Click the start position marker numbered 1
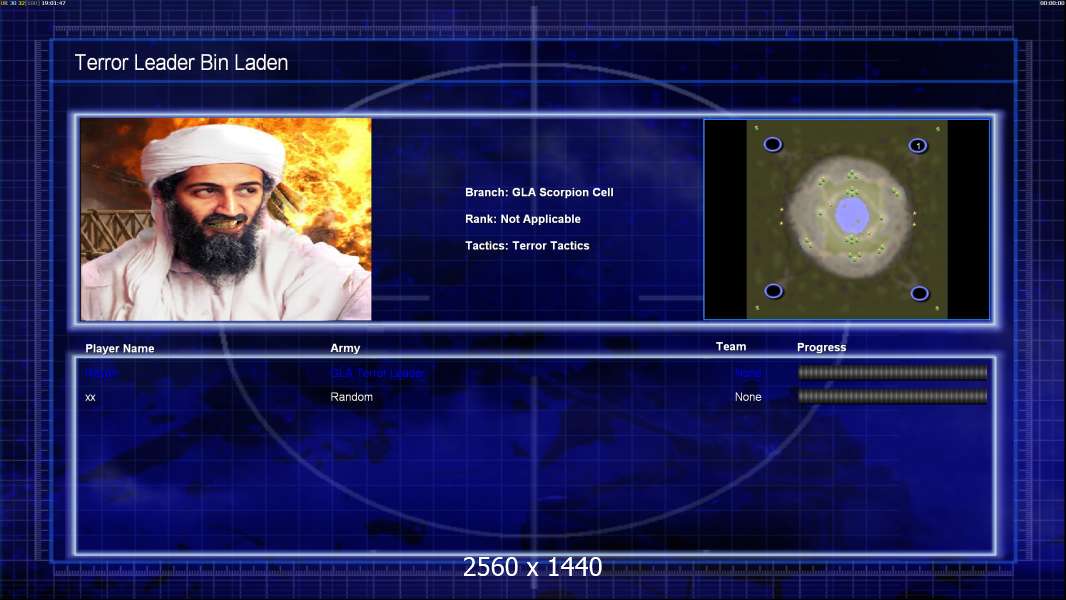The width and height of the screenshot is (1066, 600). (918, 145)
